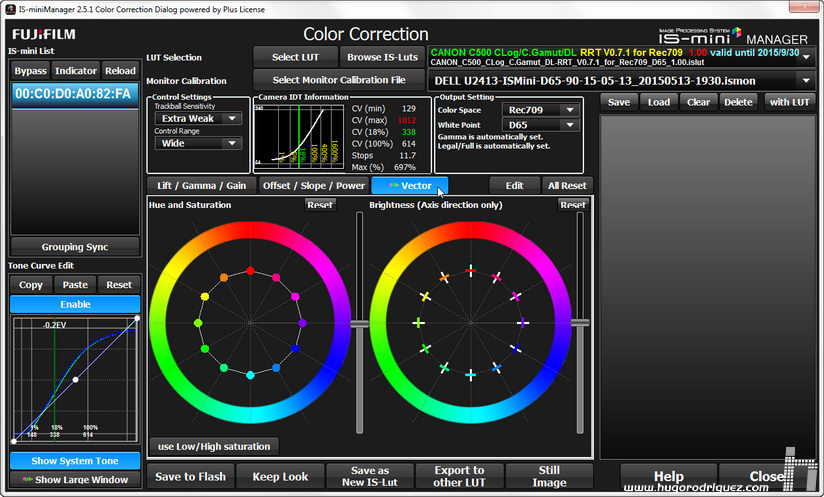Click the Select LUT button

tap(295, 57)
